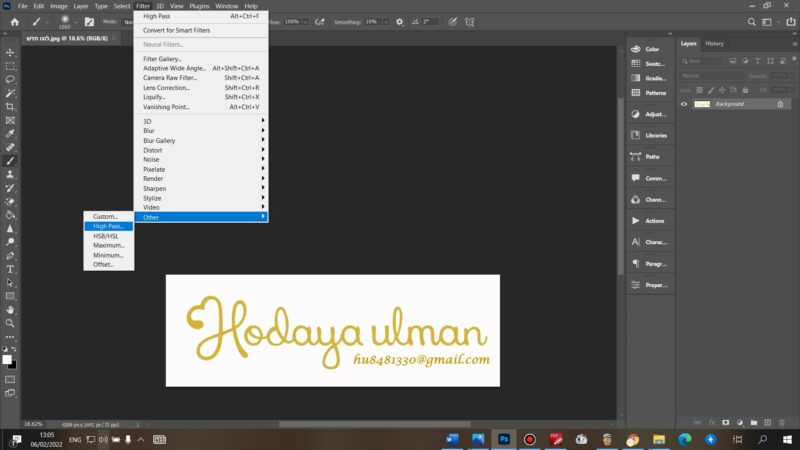Toggle the Quick Mask mode button
The width and height of the screenshot is (800, 450).
pyautogui.click(x=11, y=380)
